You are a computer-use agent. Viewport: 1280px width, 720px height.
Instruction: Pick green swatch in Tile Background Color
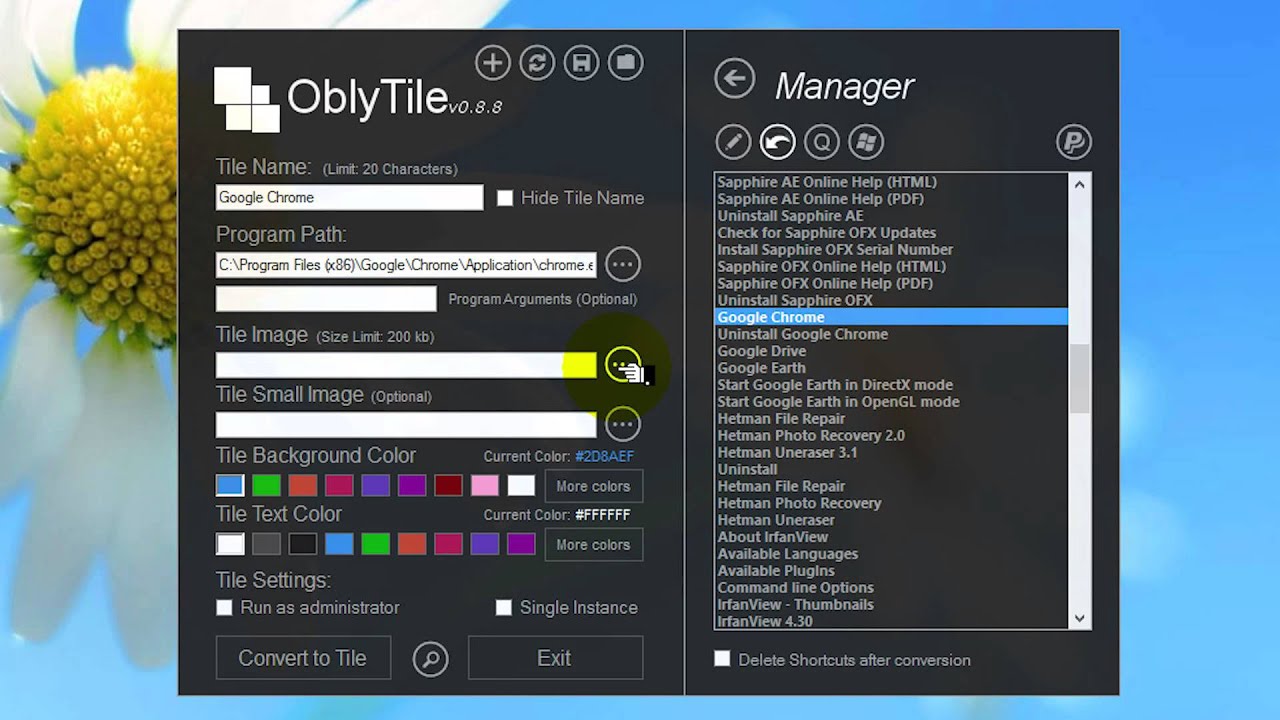(x=266, y=486)
